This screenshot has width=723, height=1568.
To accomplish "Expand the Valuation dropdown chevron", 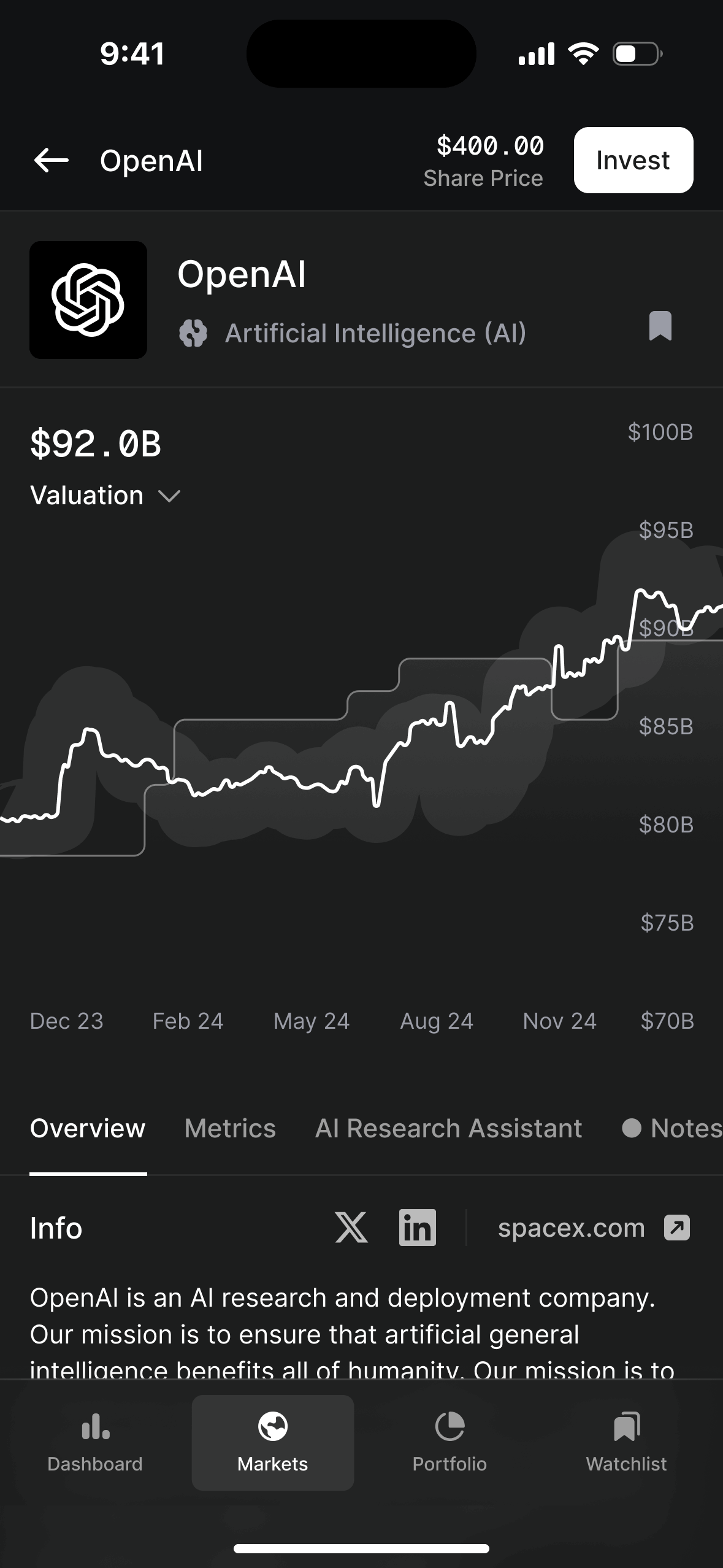I will tap(169, 496).
